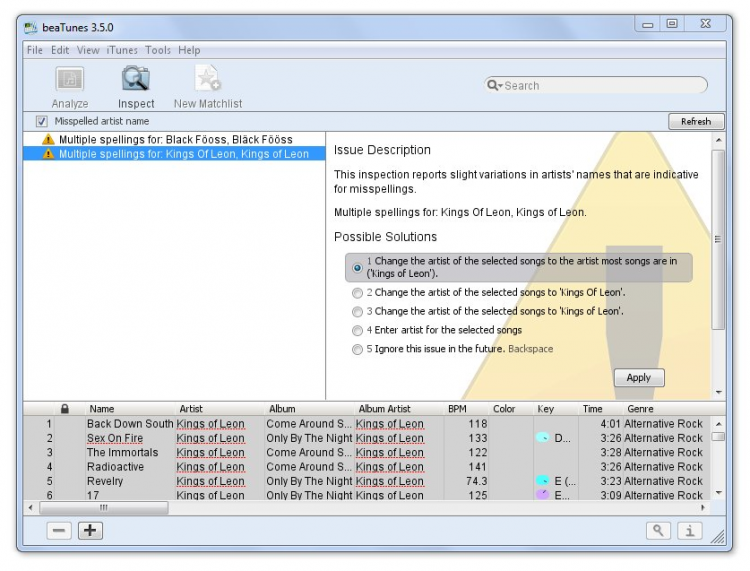Sort table by Key column header

point(556,409)
